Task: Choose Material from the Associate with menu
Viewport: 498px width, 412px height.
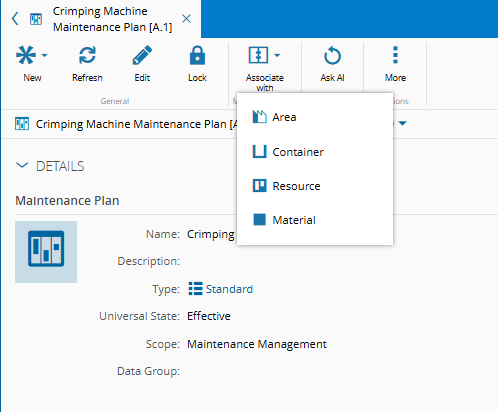Action: click(315, 220)
